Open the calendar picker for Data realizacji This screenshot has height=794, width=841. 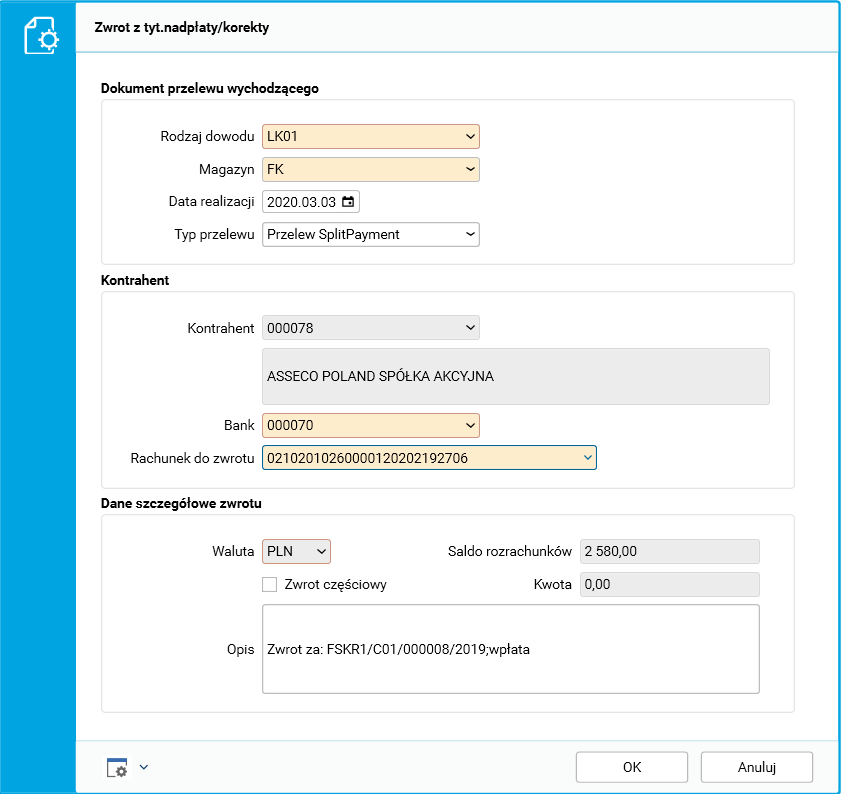click(347, 202)
